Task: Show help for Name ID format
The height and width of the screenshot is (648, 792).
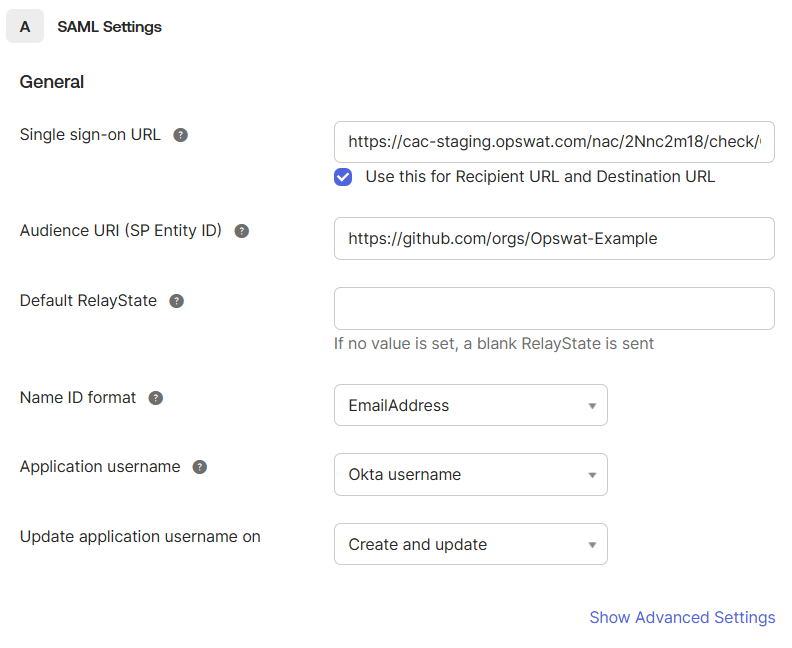Action: tap(155, 398)
